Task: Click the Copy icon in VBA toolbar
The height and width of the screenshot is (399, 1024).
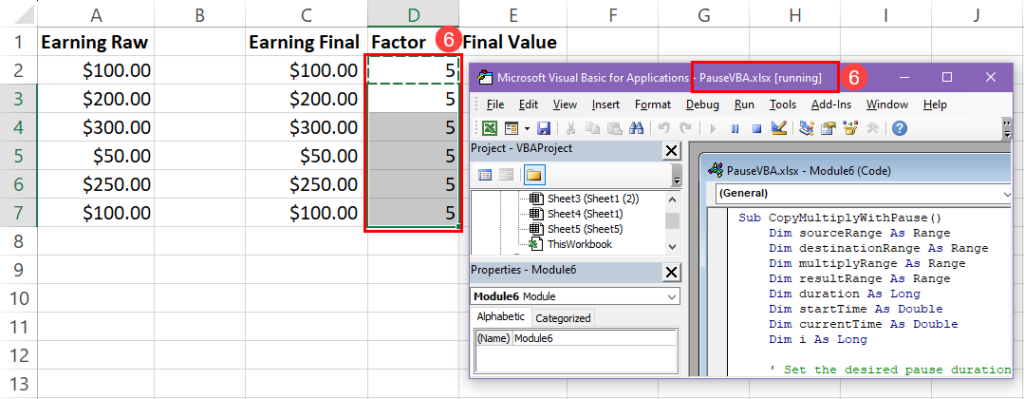Action: [x=592, y=128]
